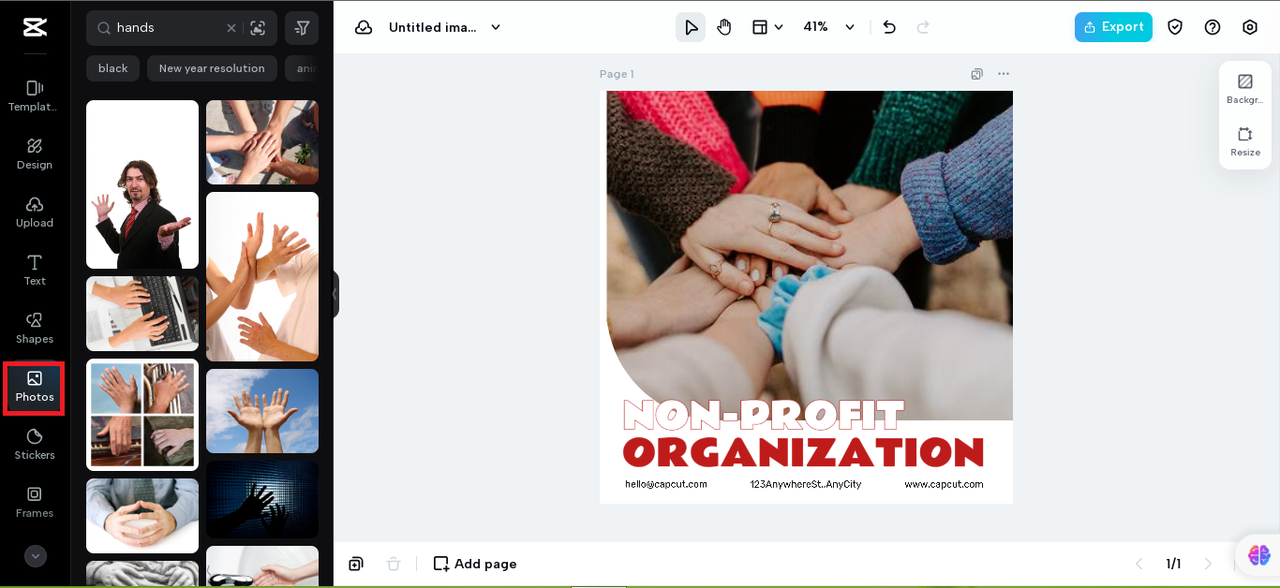
Task: Select the hand pan tool
Action: 724,27
